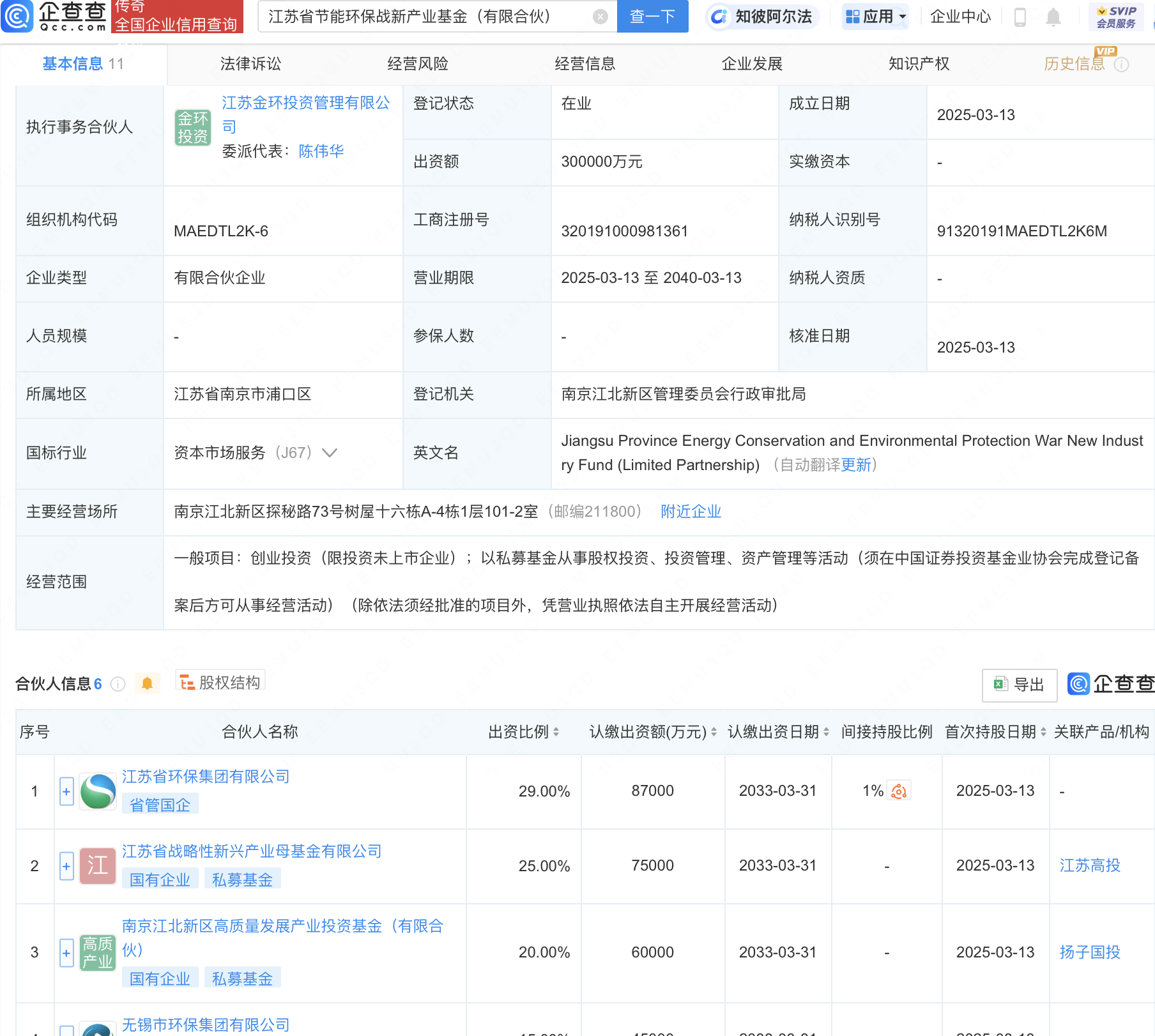This screenshot has height=1036, width=1155.
Task: Open indirect shareholding chart icon beside 1%
Action: (899, 791)
